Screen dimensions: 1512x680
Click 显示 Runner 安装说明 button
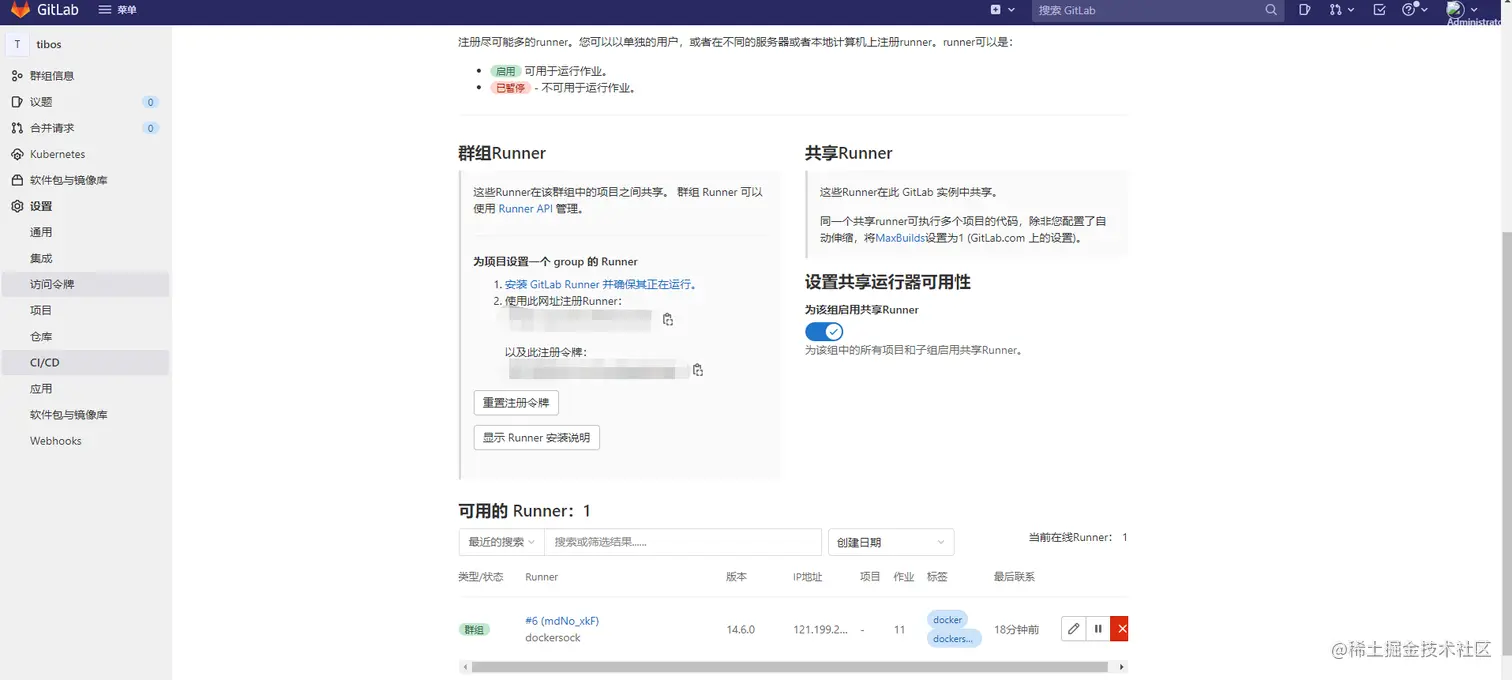coord(536,438)
